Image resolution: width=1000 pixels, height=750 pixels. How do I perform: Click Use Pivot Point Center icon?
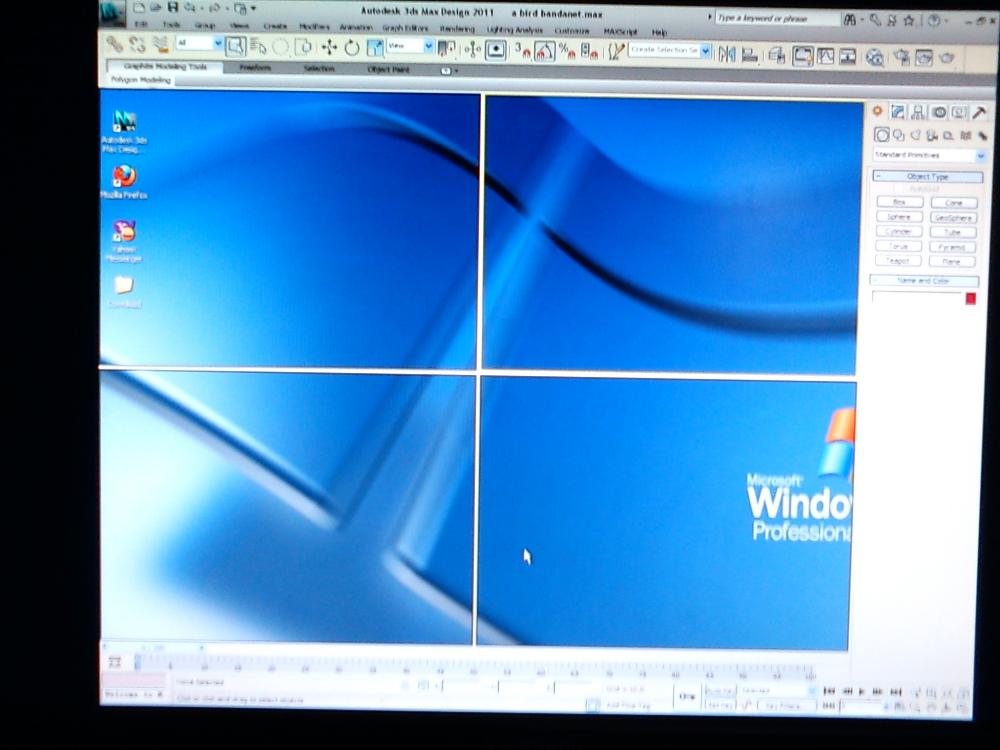[446, 48]
